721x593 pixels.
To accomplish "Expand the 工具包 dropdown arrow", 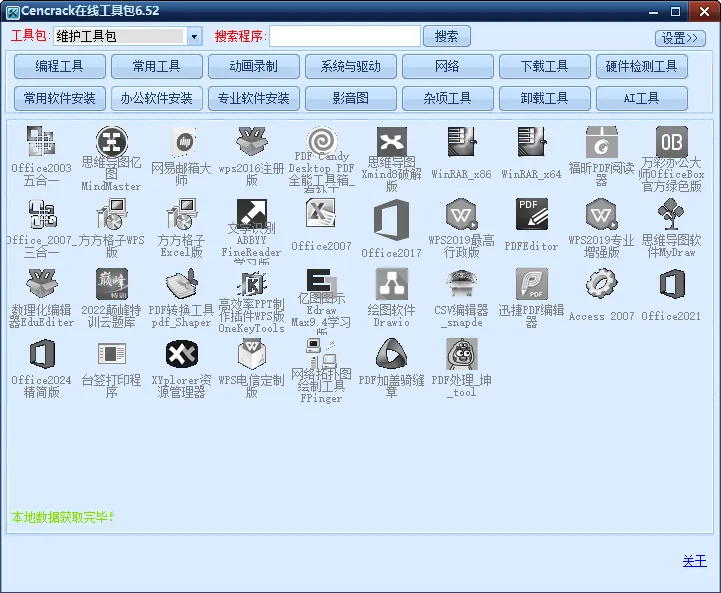I will (x=195, y=36).
